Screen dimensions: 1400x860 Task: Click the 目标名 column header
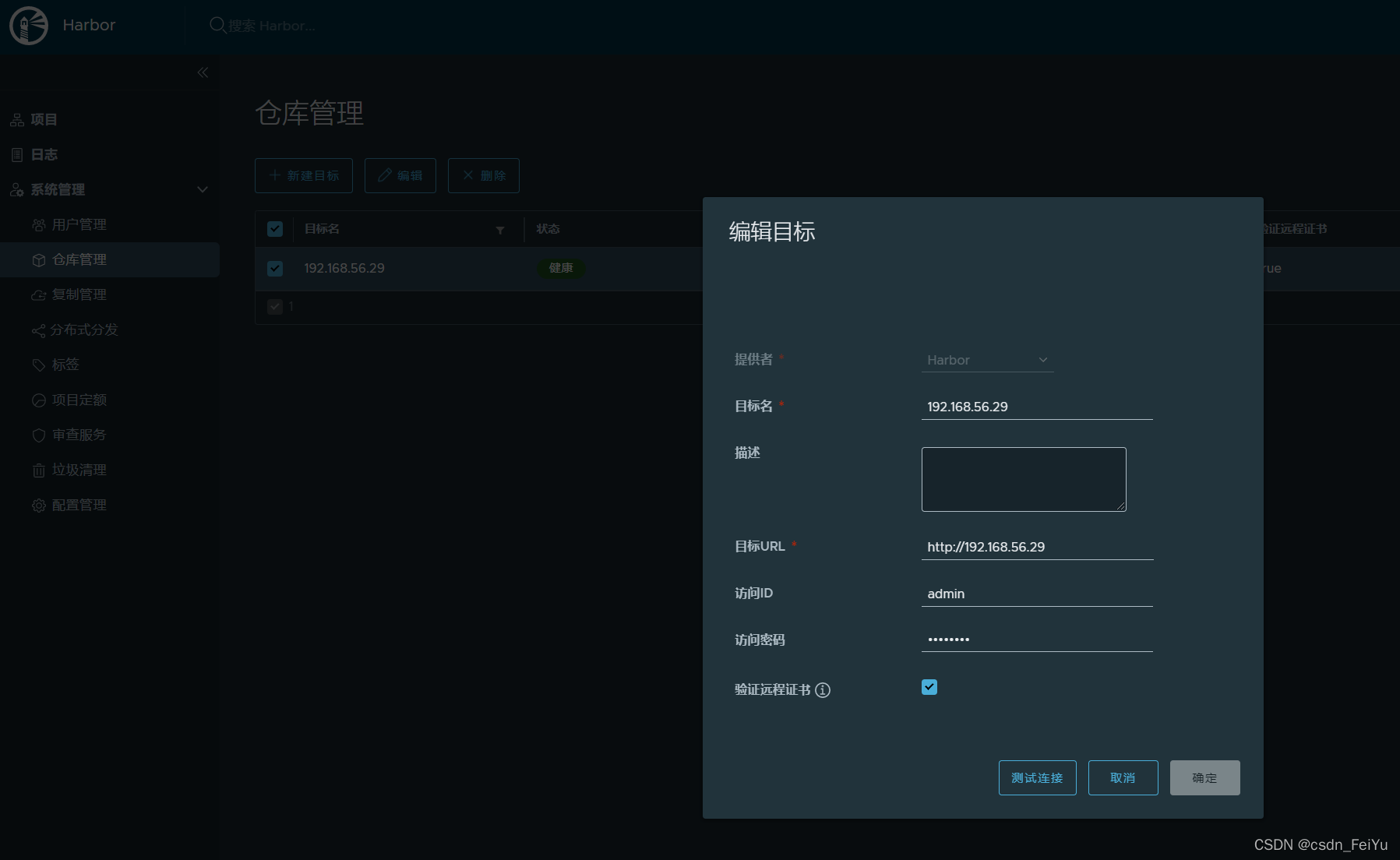[x=322, y=229]
